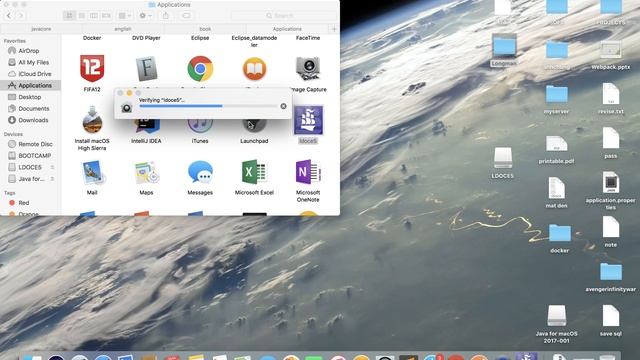
Task: Switch Finder to list view
Action: coord(82,16)
